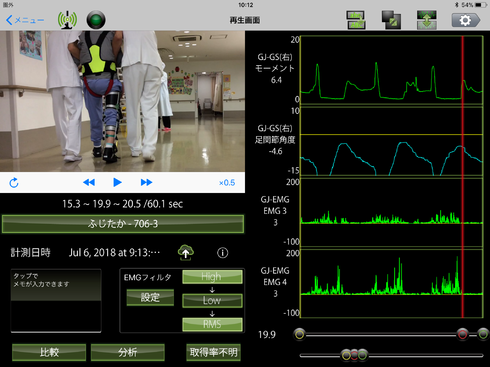Tap the left yellow start handle on the upper slider
Viewport: 490px width, 367px height.
300,334
